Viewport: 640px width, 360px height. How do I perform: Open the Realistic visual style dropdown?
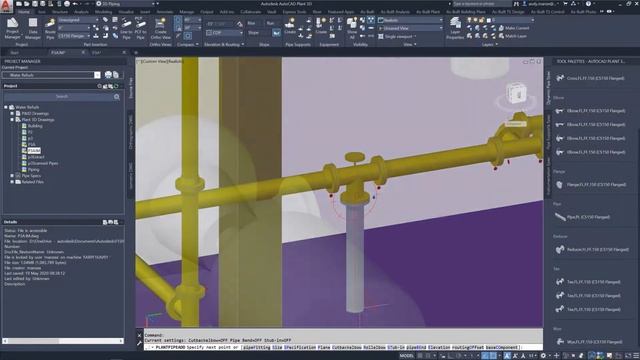pos(410,20)
